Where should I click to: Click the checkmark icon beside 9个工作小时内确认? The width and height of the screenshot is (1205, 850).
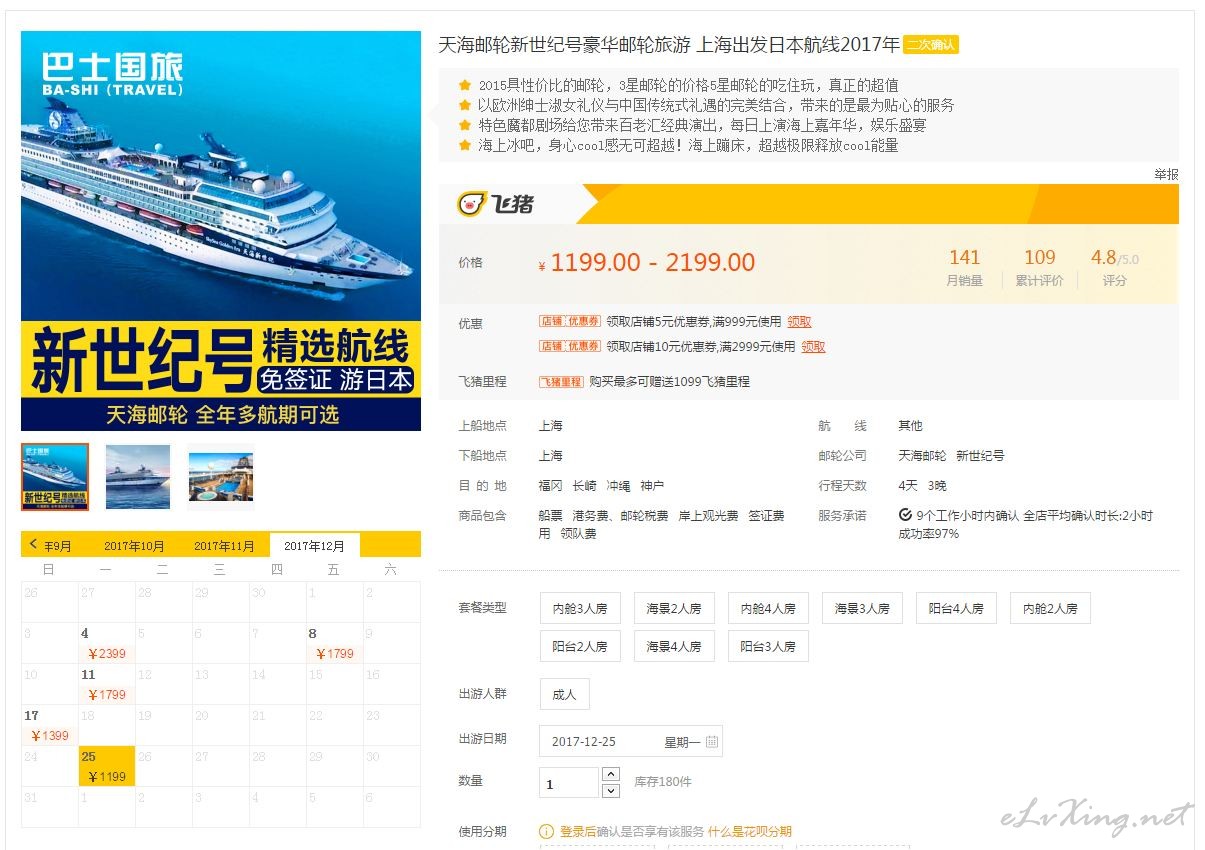[x=905, y=516]
